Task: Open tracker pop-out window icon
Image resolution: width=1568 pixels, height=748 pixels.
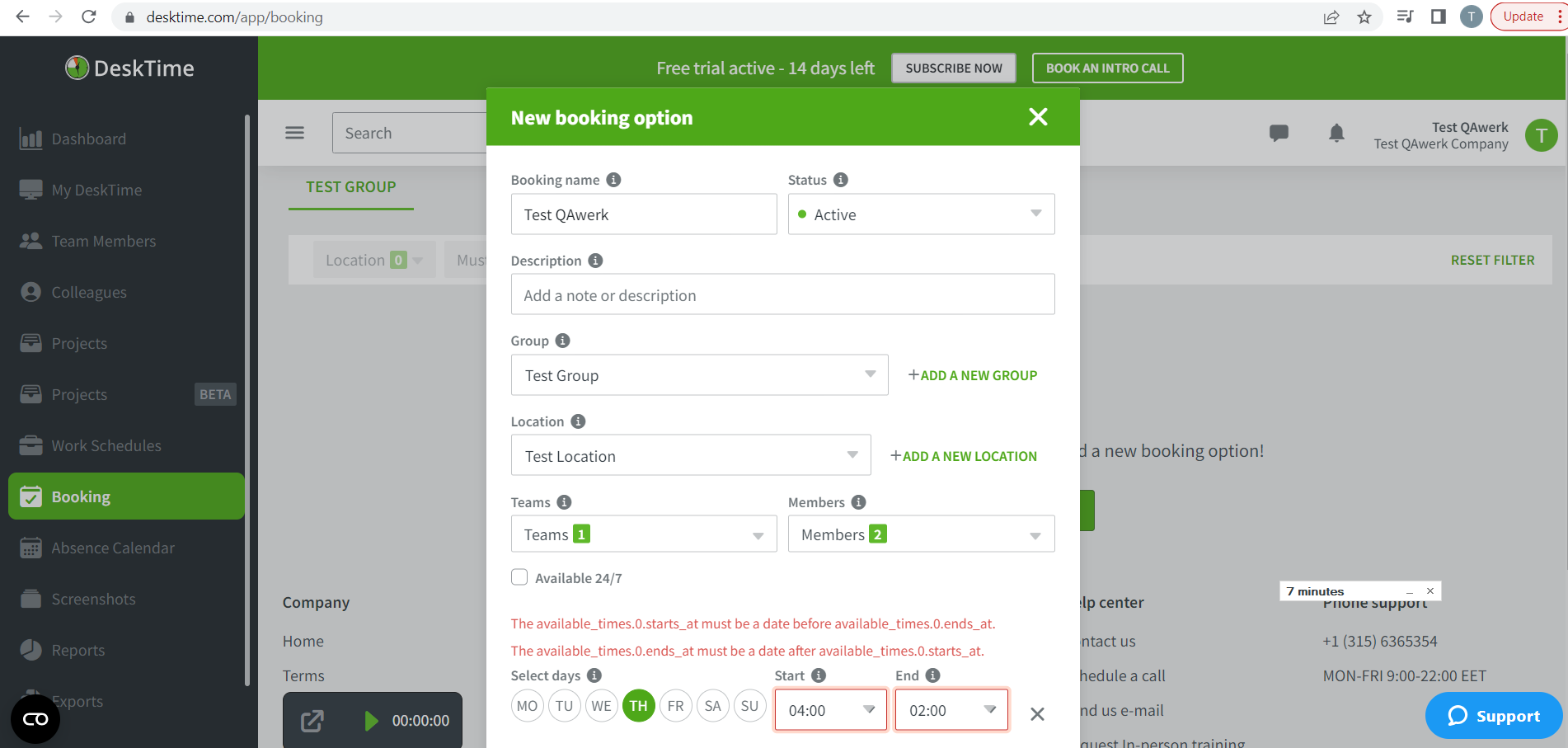Action: pyautogui.click(x=312, y=721)
